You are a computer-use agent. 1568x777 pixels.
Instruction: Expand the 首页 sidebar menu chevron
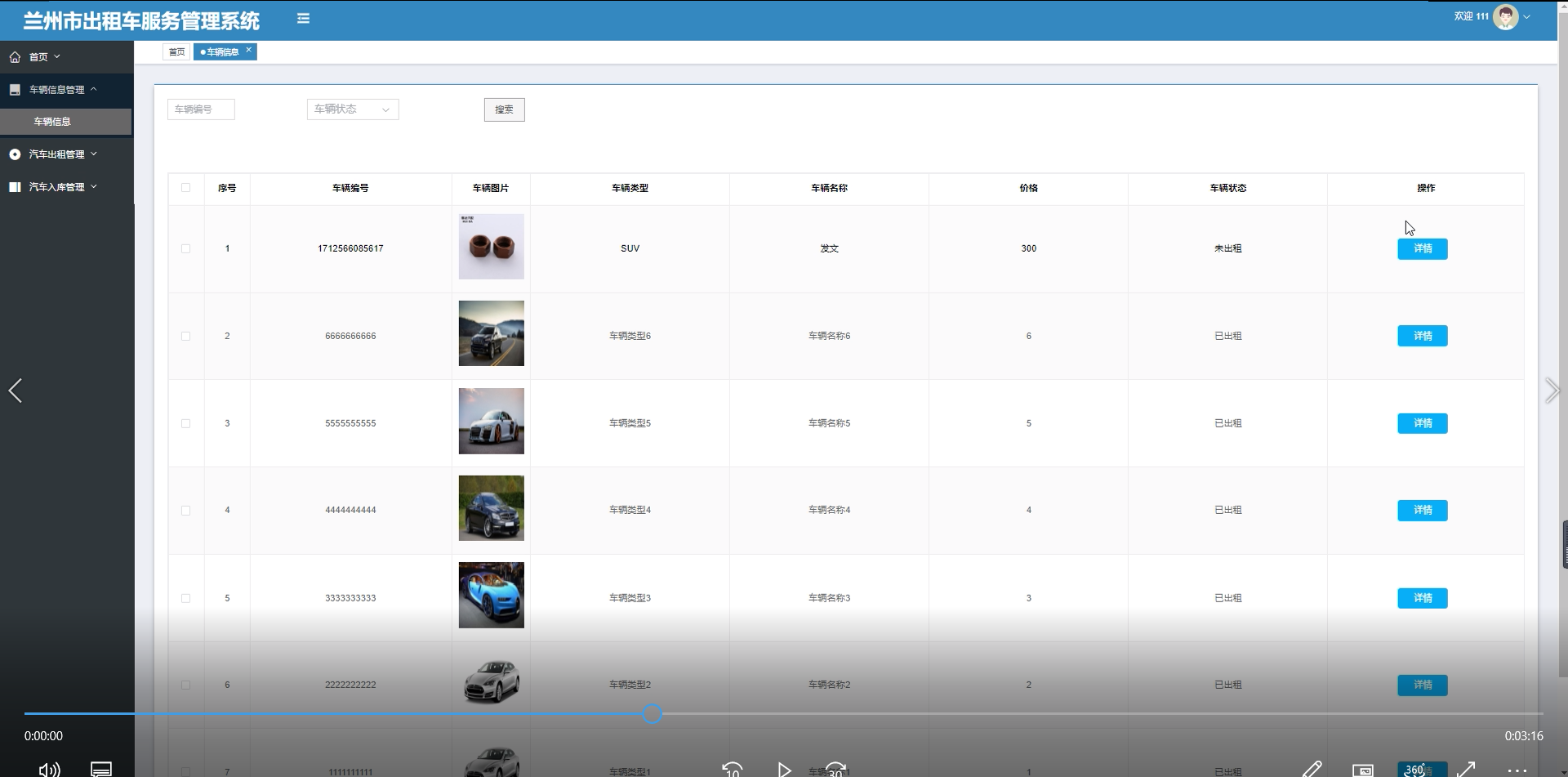pyautogui.click(x=57, y=56)
